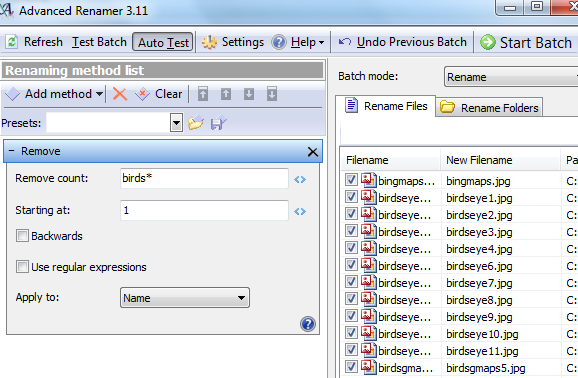578x378 pixels.
Task: Move selected method down one position
Action: 249,94
